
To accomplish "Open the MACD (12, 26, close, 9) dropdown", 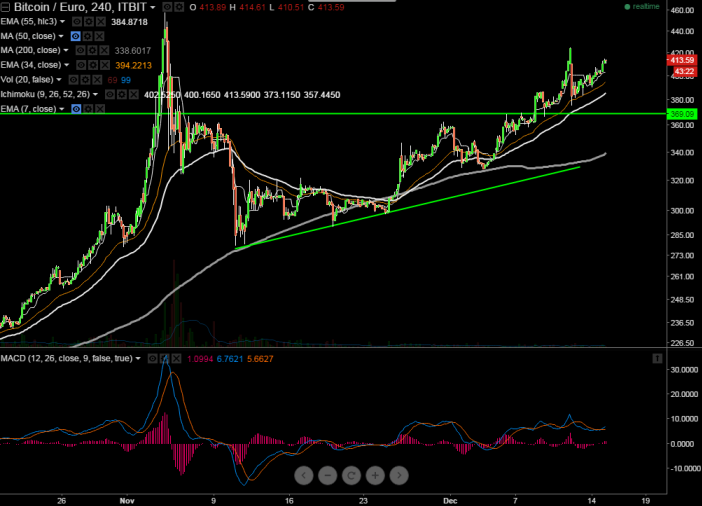I will pos(138,359).
